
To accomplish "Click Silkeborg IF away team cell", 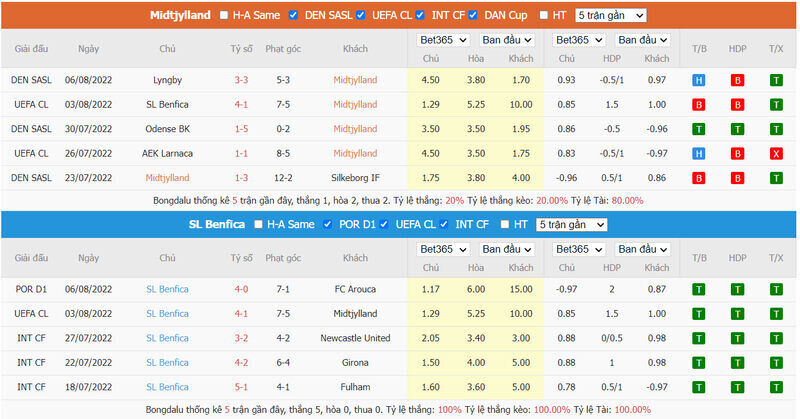I will click(x=355, y=178).
